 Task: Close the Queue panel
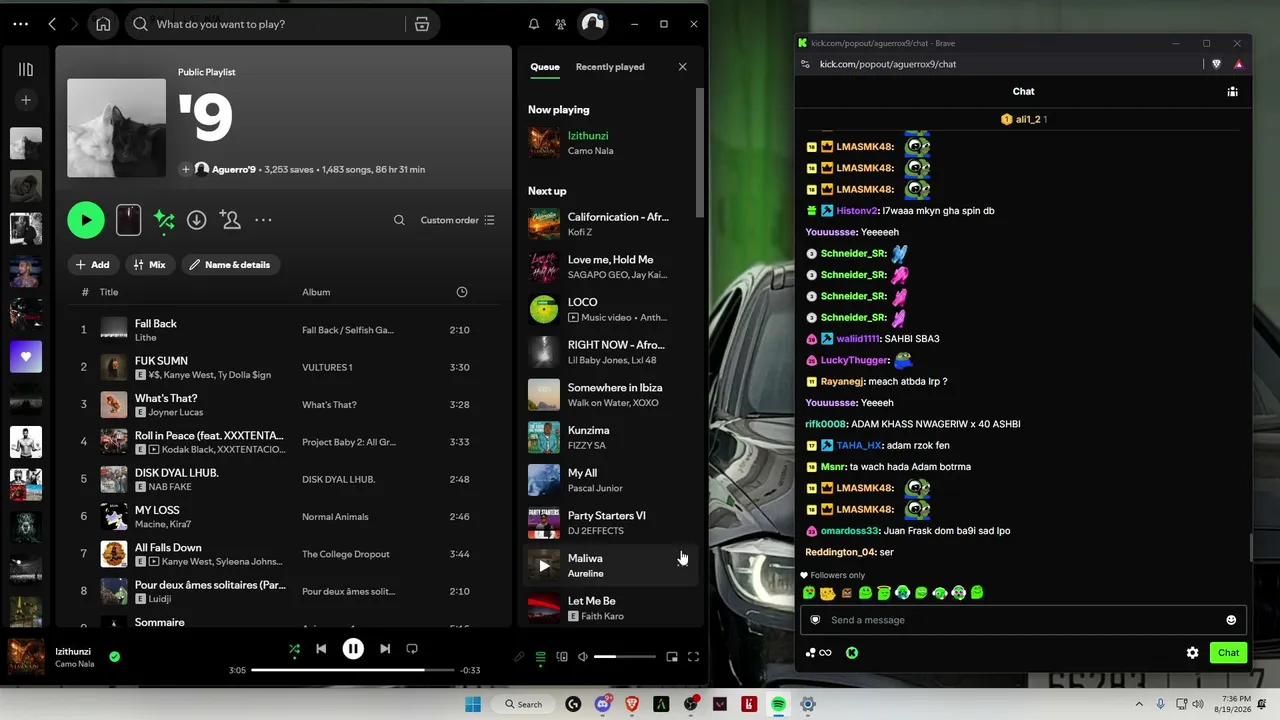coord(683,67)
